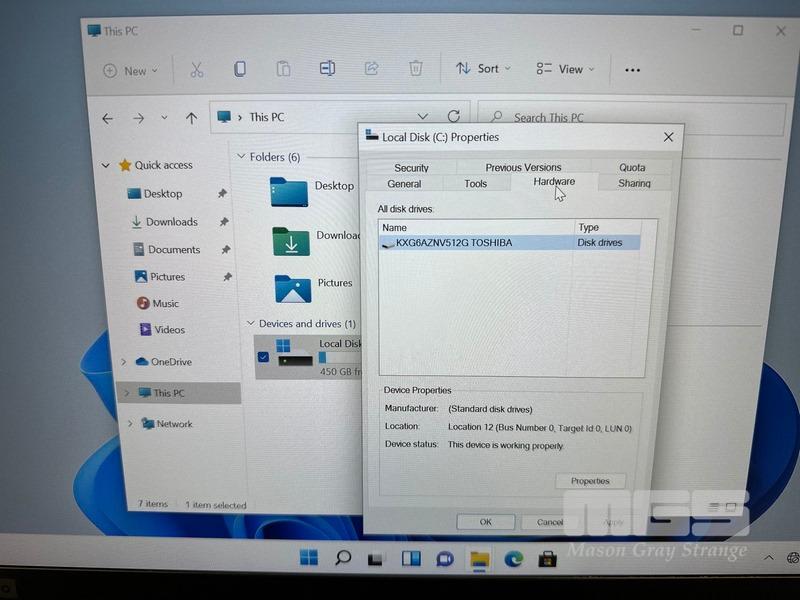Click the Rename icon in toolbar
This screenshot has width=800, height=600.
327,69
